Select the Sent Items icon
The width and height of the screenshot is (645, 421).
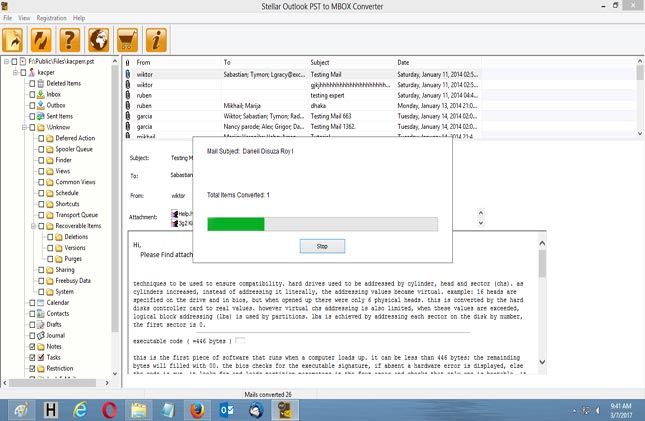41,116
